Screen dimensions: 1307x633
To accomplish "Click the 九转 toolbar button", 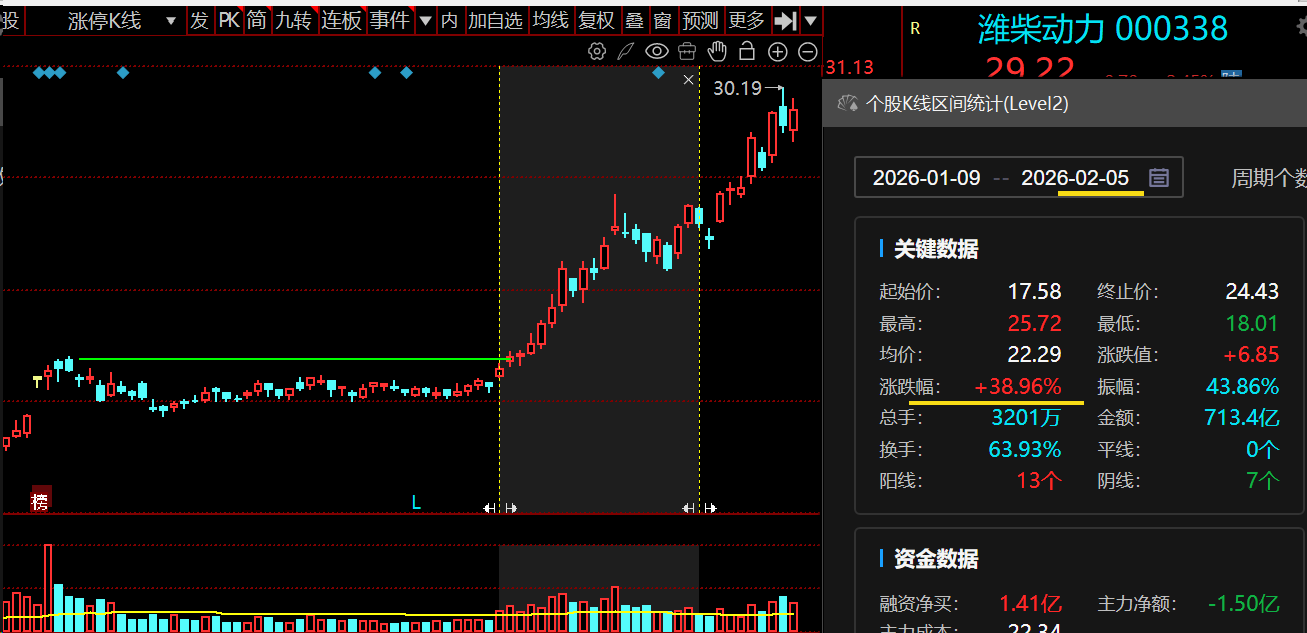I will click(293, 21).
